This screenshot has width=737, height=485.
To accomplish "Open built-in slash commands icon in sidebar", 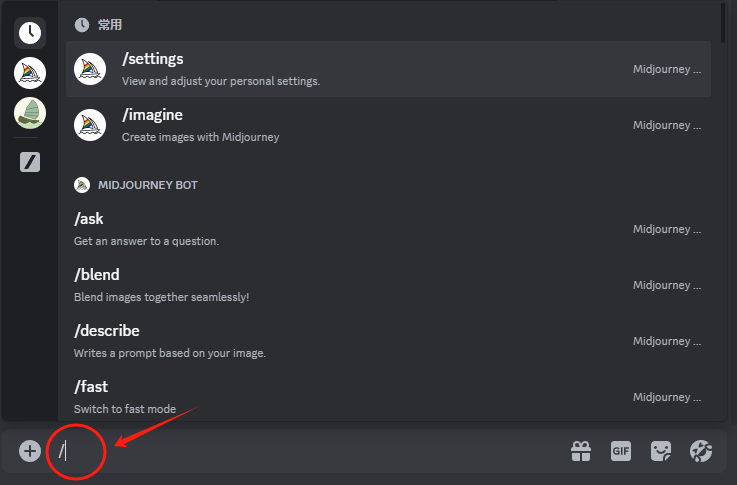I will 30,162.
